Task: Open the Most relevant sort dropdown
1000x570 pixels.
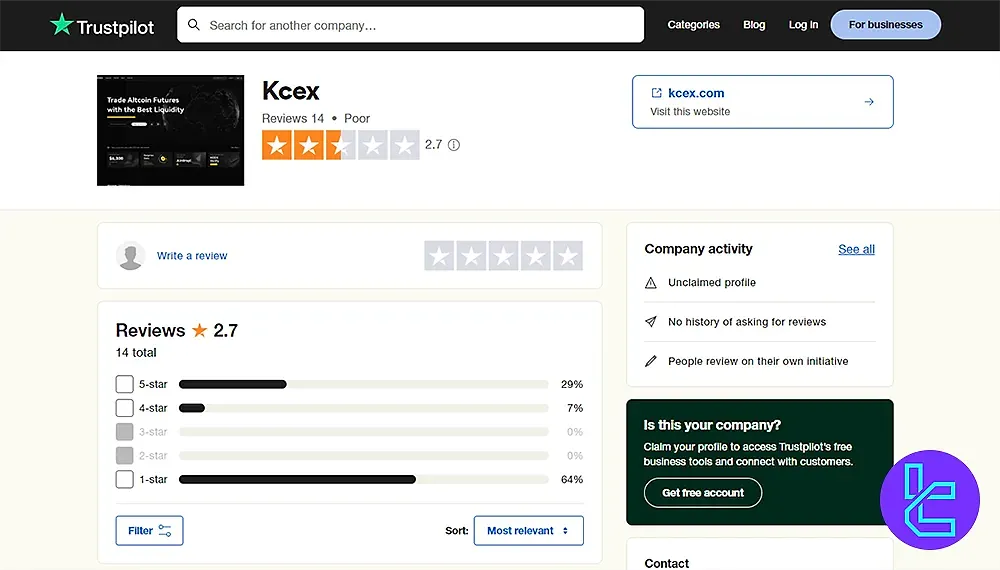Action: 528,531
